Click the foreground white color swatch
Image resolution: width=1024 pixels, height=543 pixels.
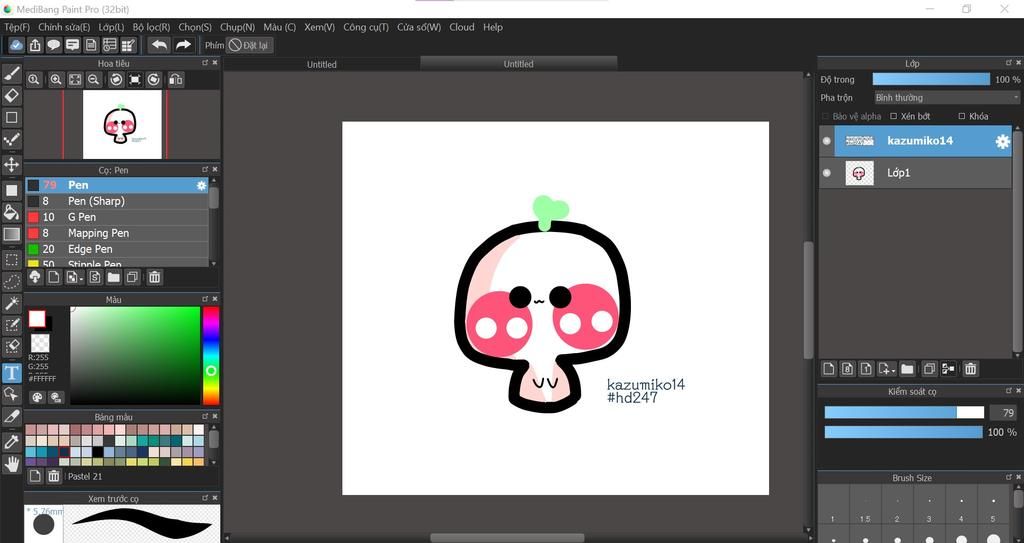click(37, 319)
